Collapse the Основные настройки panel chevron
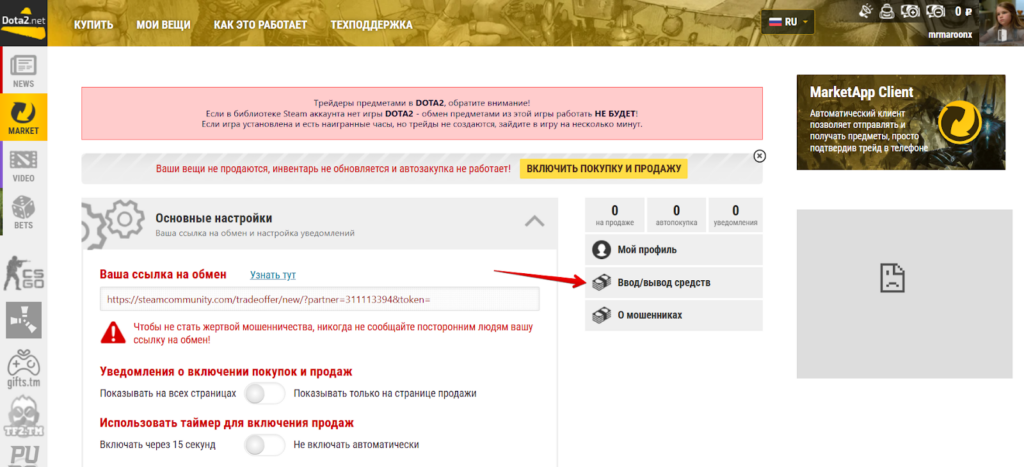This screenshot has width=1024, height=467. click(x=534, y=221)
